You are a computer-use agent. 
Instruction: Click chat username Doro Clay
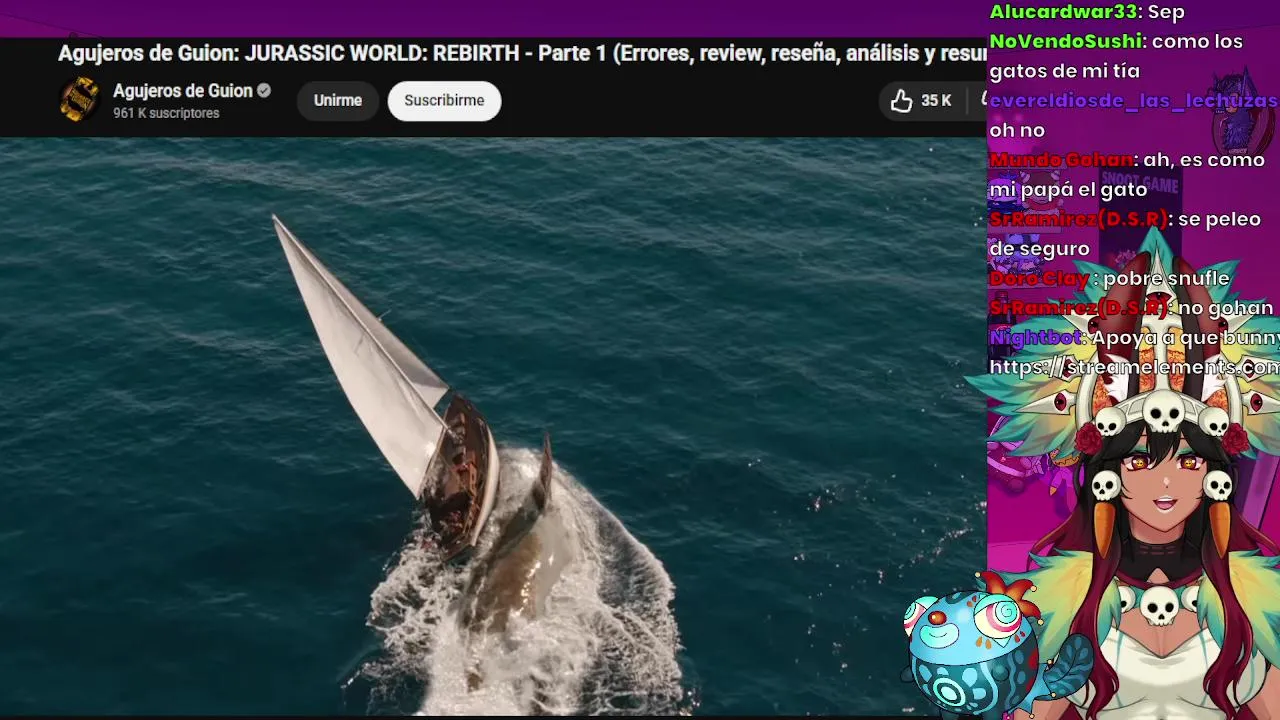click(1040, 278)
